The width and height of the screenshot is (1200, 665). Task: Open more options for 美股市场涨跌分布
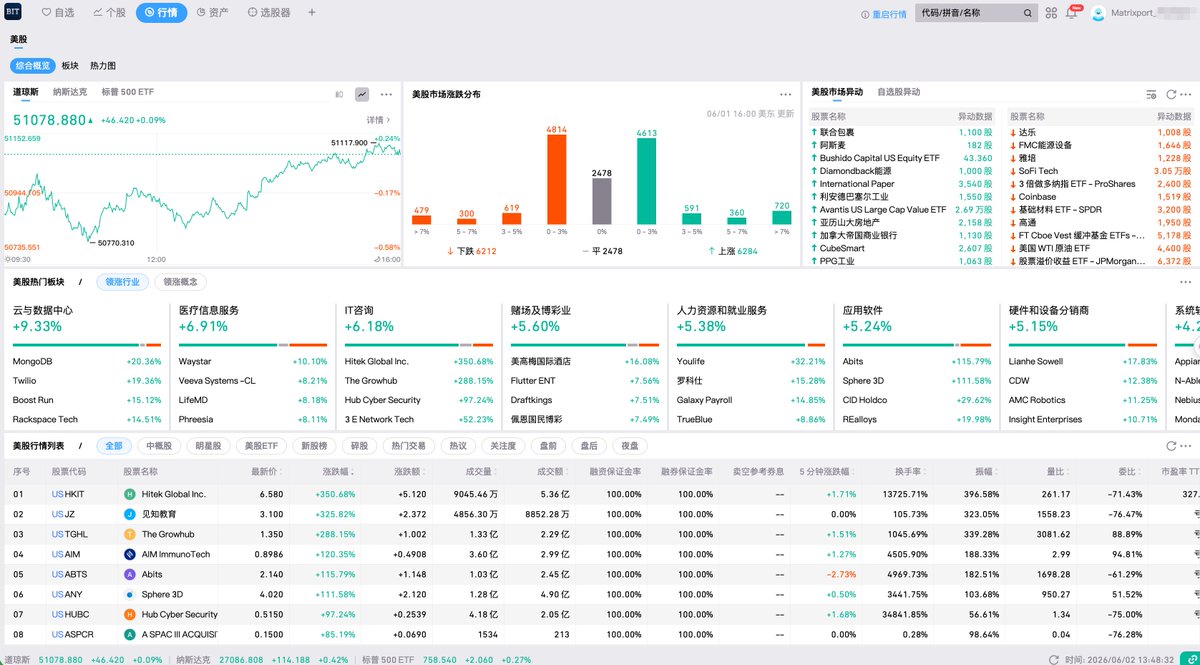[x=787, y=94]
